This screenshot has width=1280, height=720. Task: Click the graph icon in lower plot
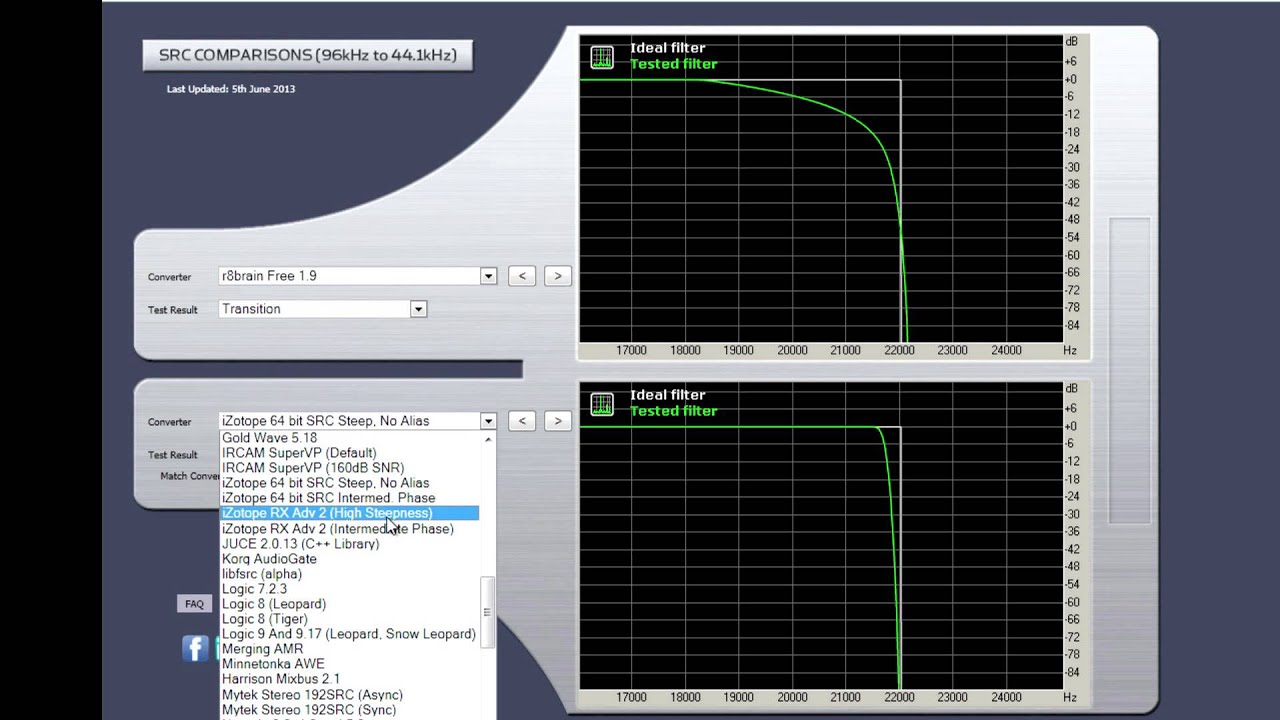(x=601, y=404)
